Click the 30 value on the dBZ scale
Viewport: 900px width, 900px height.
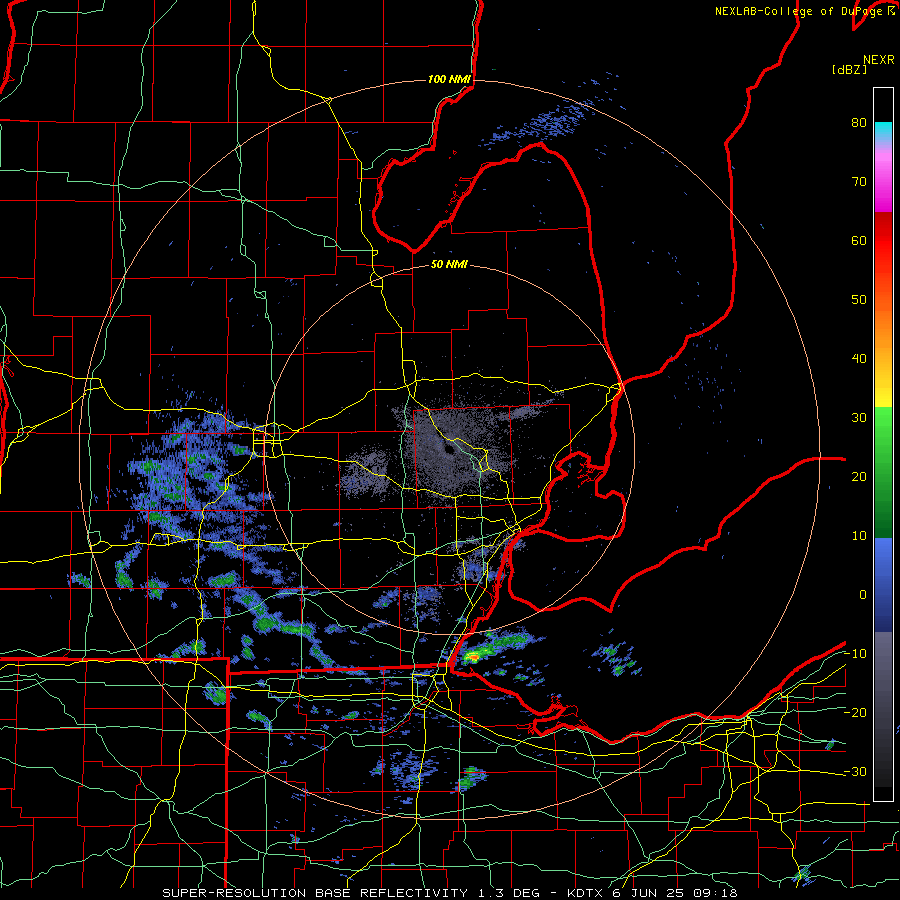point(859,418)
